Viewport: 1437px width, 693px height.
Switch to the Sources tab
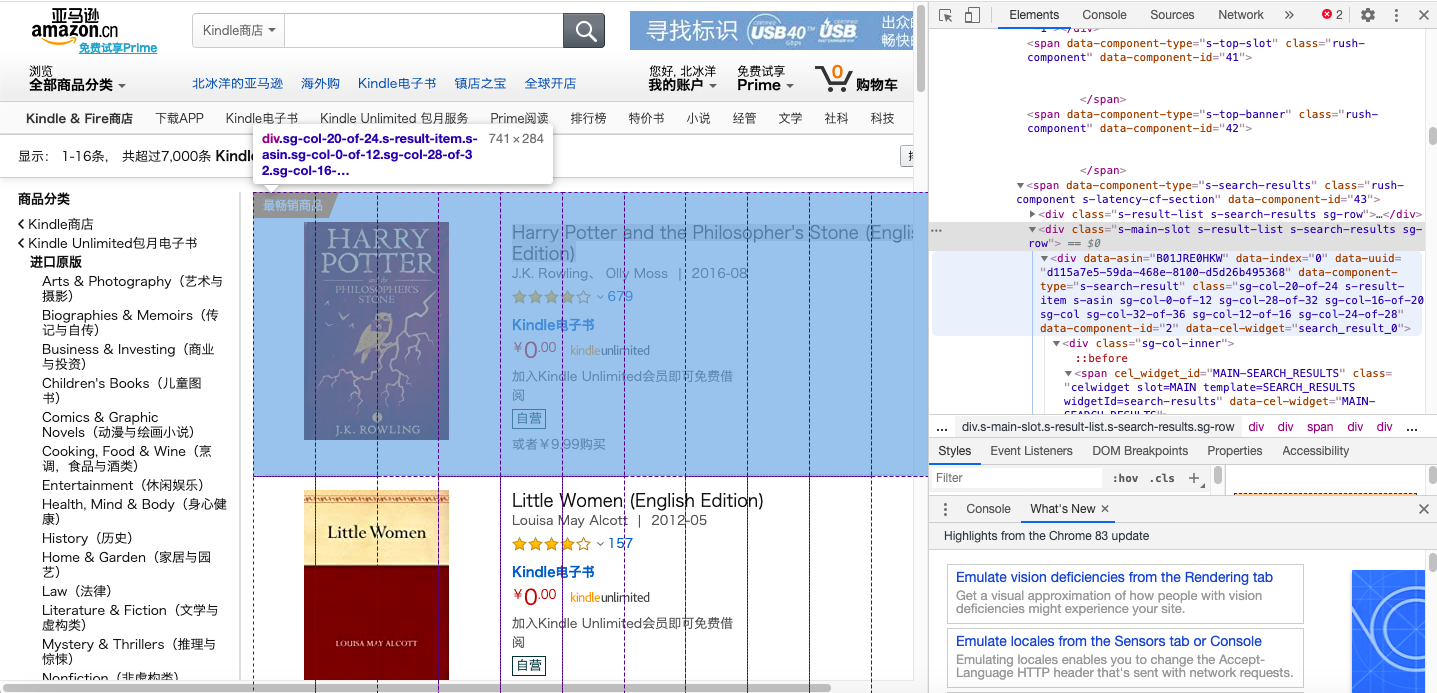(x=1172, y=15)
